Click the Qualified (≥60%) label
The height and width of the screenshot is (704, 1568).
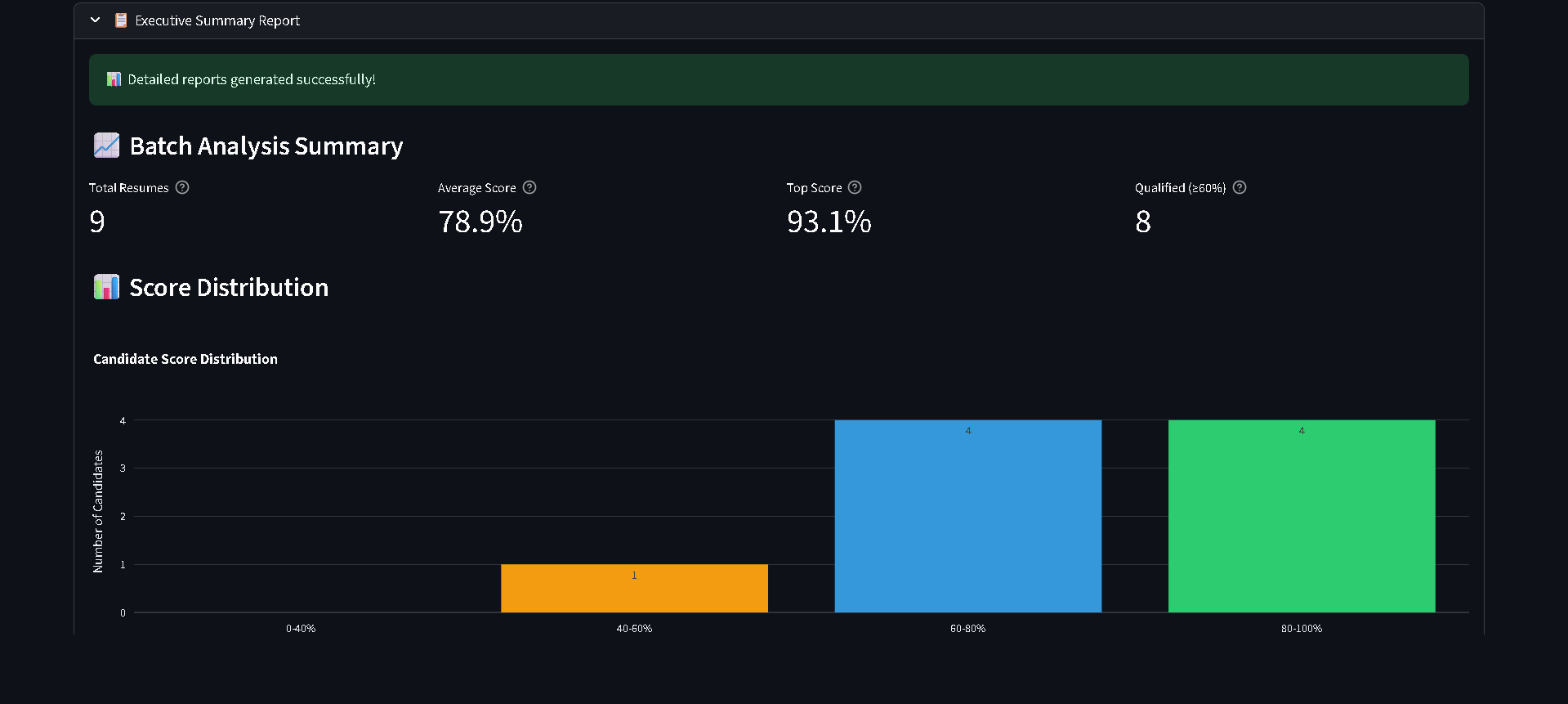pyautogui.click(x=1181, y=188)
